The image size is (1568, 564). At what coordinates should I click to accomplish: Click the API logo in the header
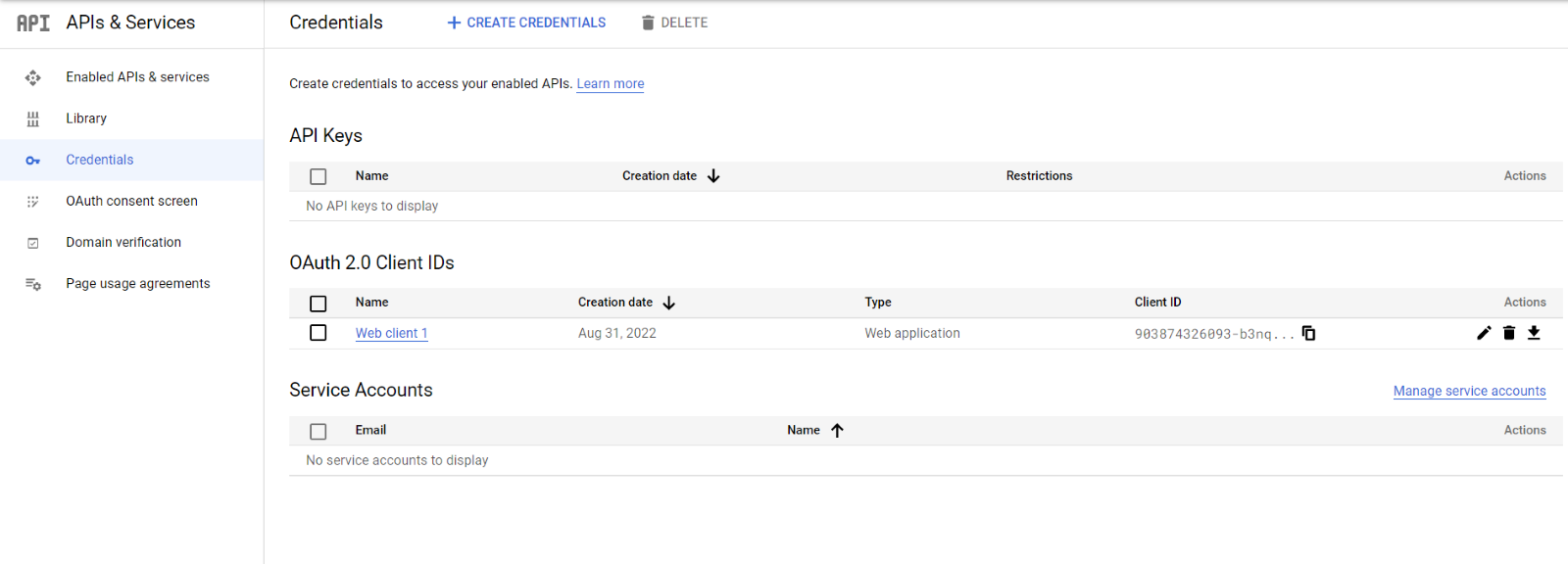tap(33, 23)
